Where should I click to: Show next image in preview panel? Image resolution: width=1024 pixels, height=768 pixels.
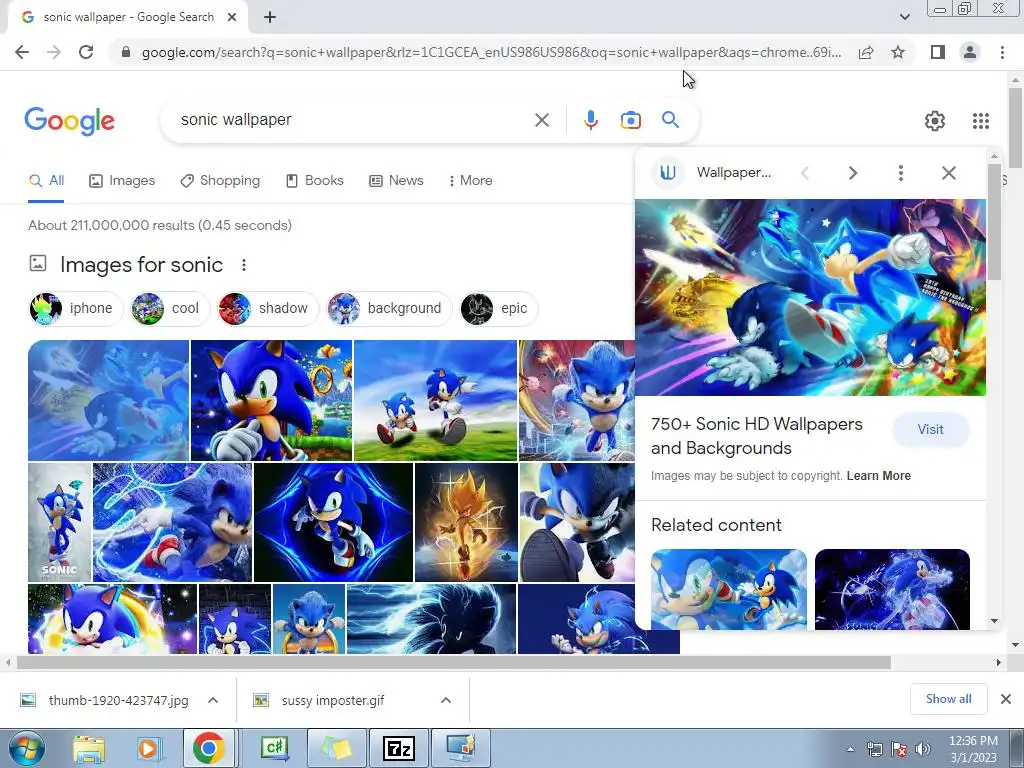pos(853,173)
